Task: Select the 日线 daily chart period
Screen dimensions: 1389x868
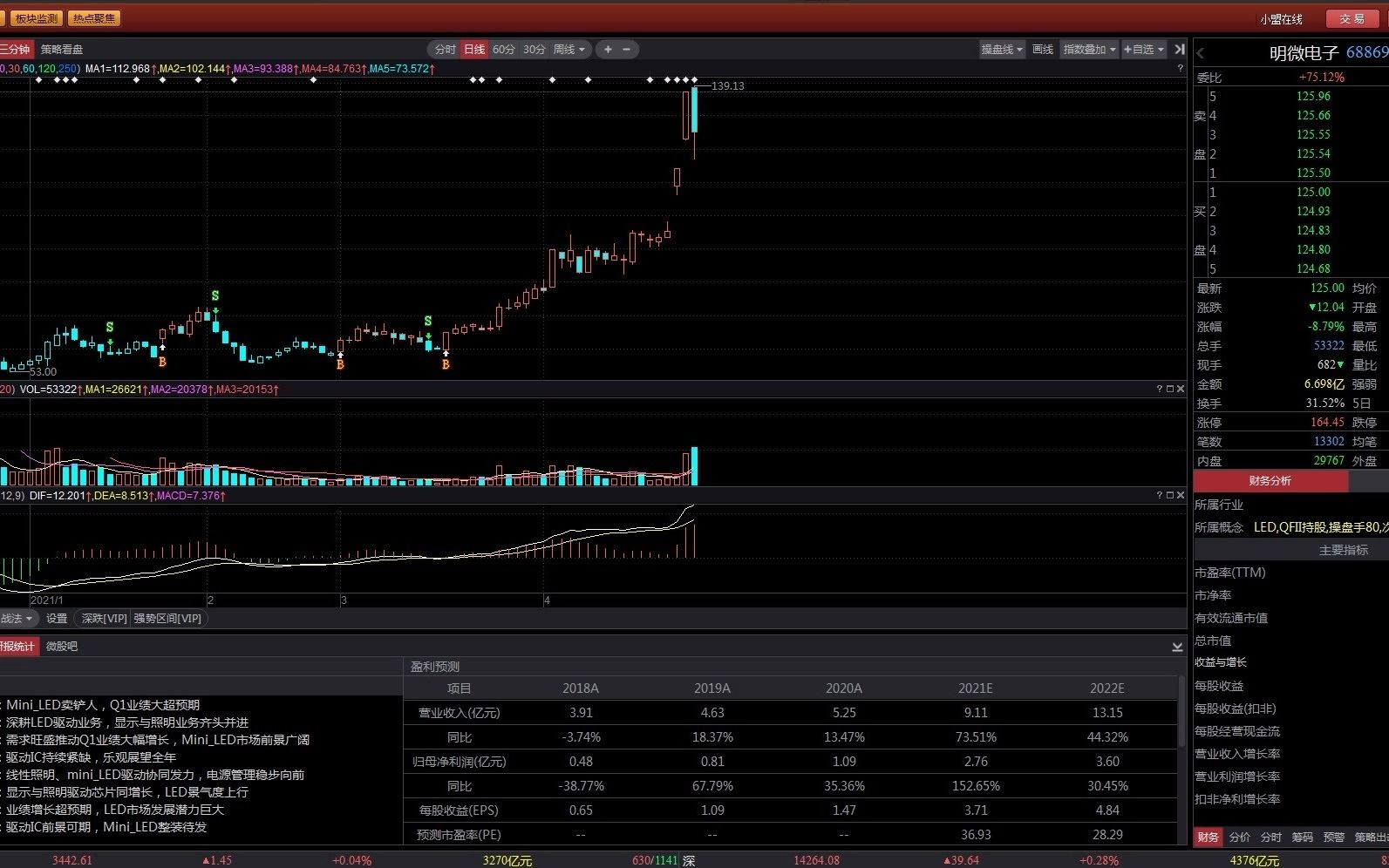Action: point(474,50)
